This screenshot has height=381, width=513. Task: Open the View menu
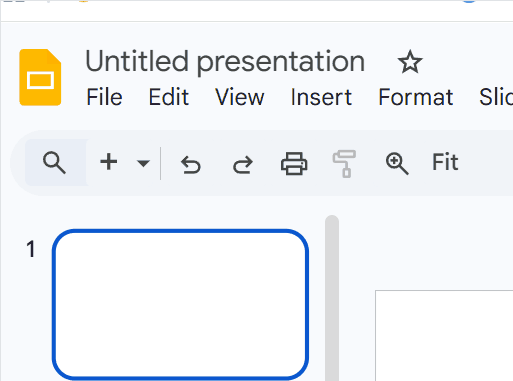240,97
